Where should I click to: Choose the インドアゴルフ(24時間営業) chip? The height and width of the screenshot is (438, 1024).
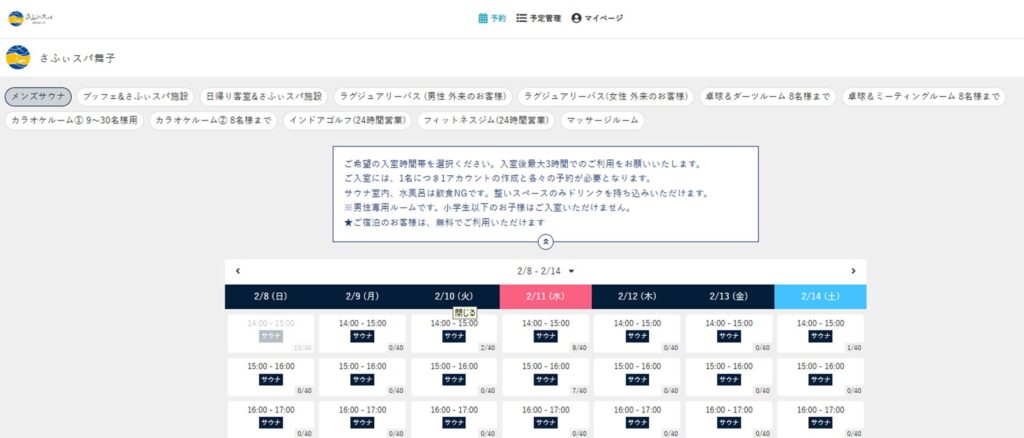[x=346, y=121]
